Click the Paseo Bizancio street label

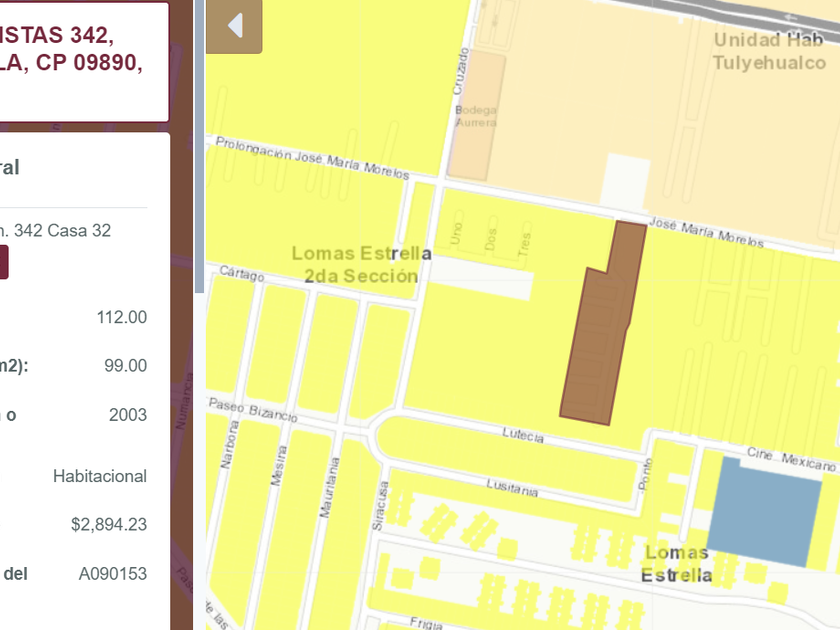coord(252,409)
